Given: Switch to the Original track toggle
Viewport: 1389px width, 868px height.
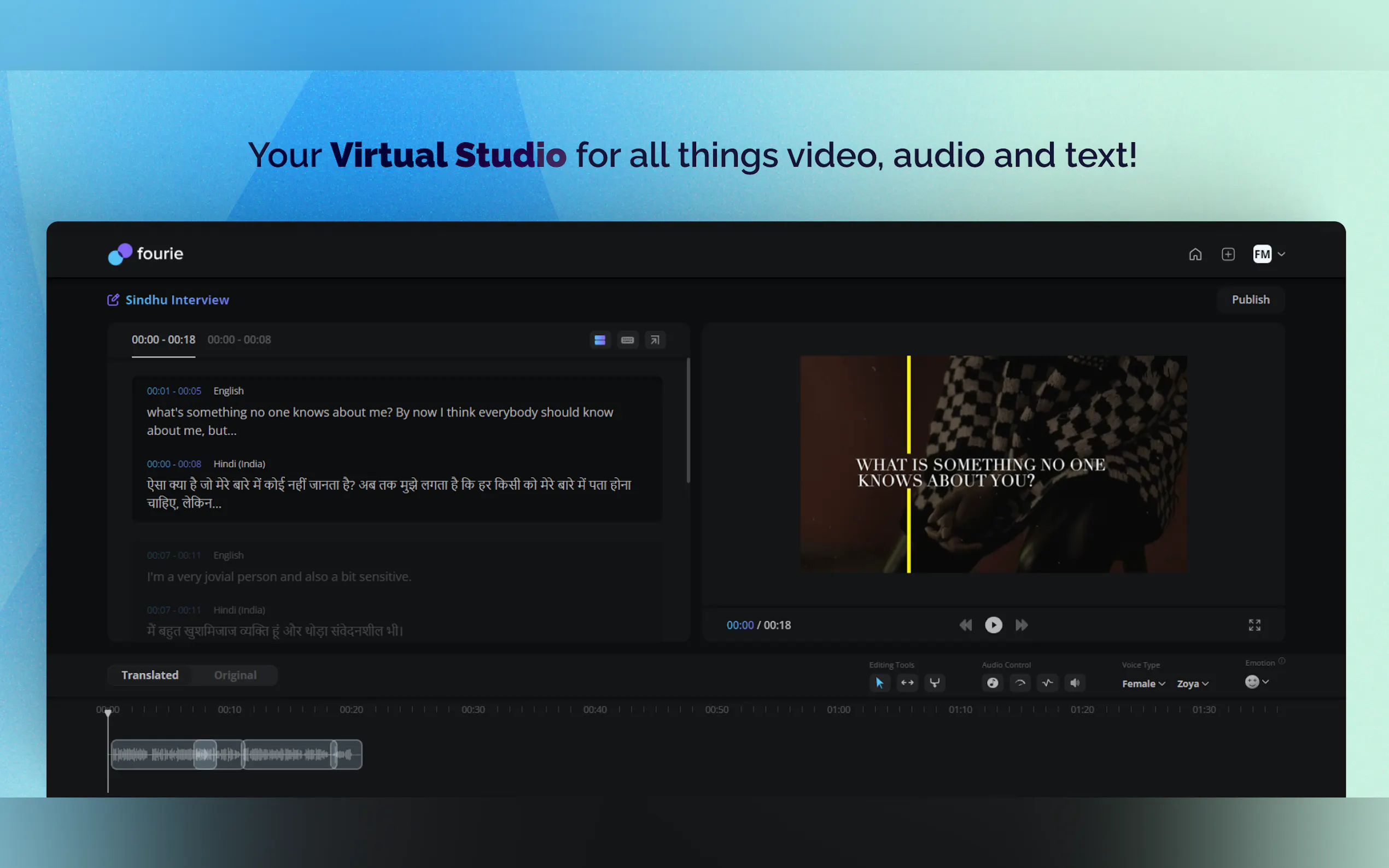Looking at the screenshot, I should 235,675.
